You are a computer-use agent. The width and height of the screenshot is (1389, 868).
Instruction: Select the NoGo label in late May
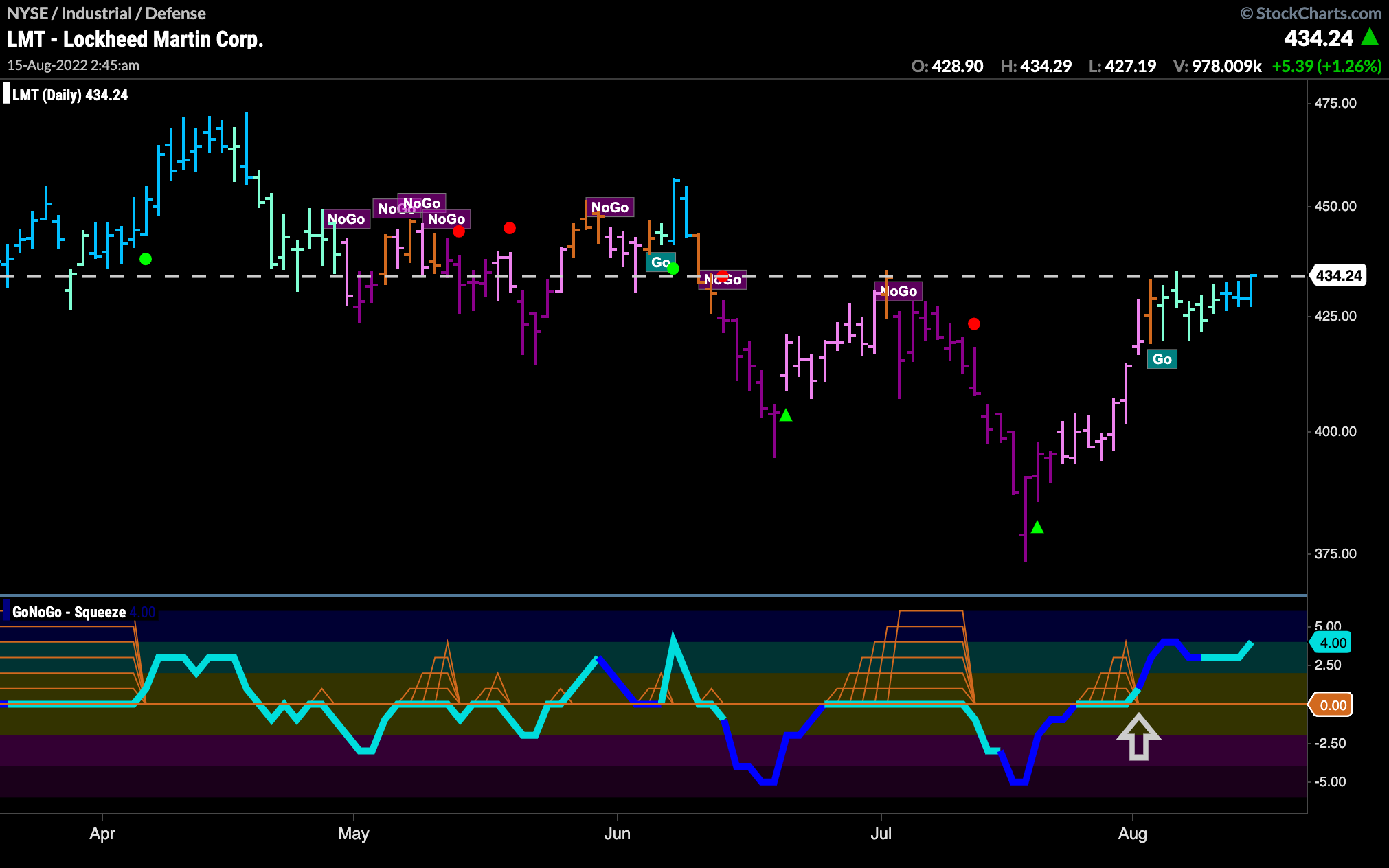pyautogui.click(x=610, y=207)
